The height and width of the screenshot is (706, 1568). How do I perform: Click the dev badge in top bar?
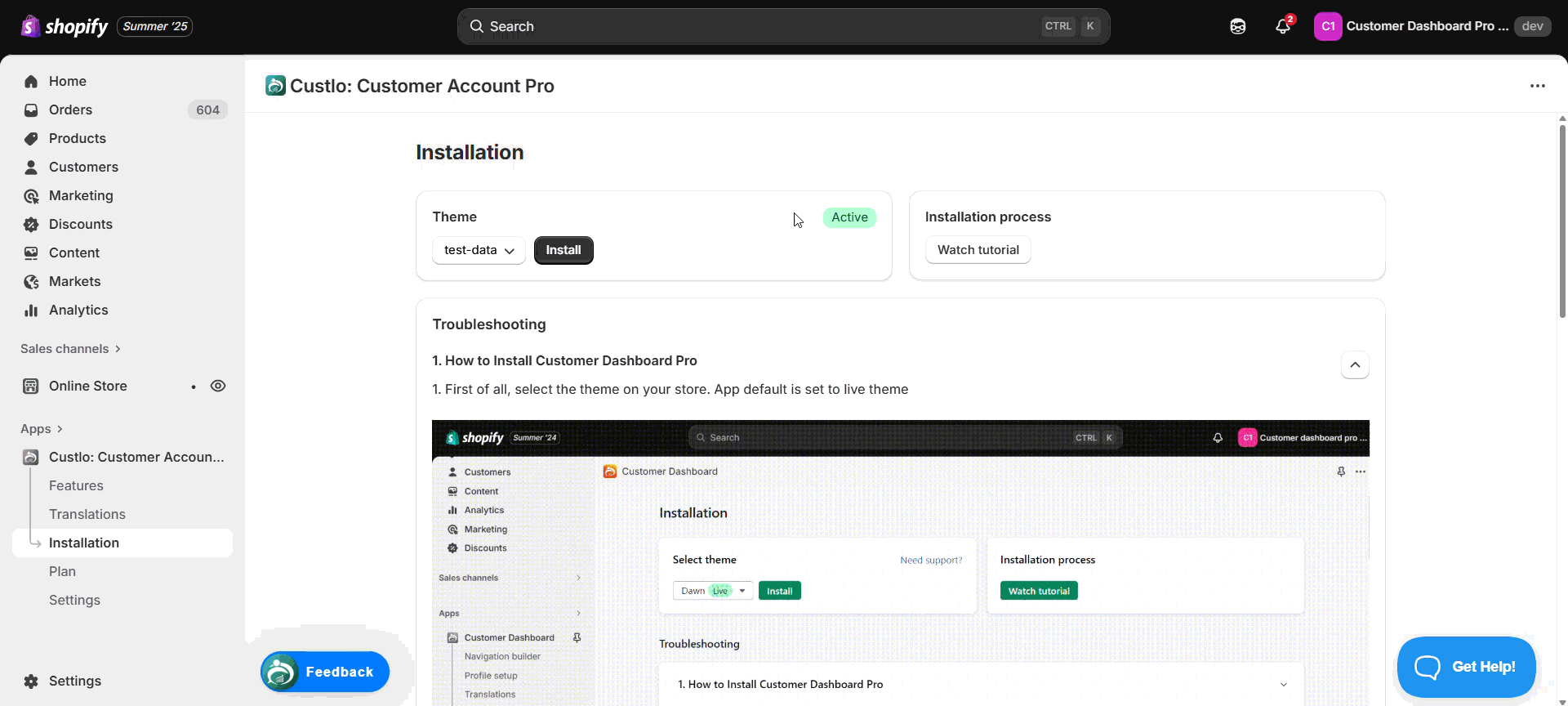point(1532,26)
